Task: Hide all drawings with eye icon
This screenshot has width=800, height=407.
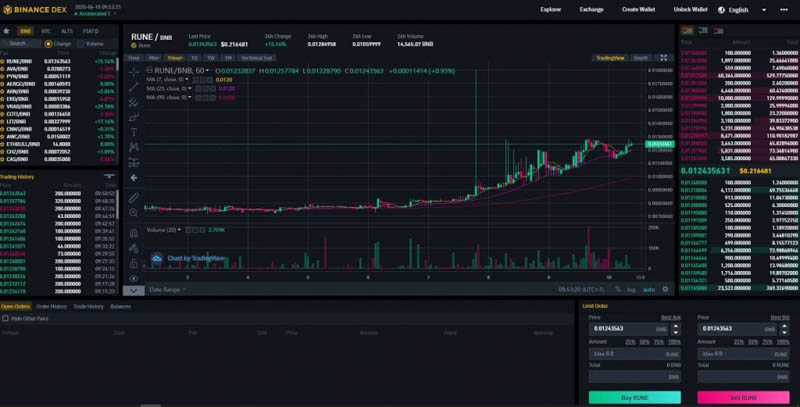Action: pos(134,278)
